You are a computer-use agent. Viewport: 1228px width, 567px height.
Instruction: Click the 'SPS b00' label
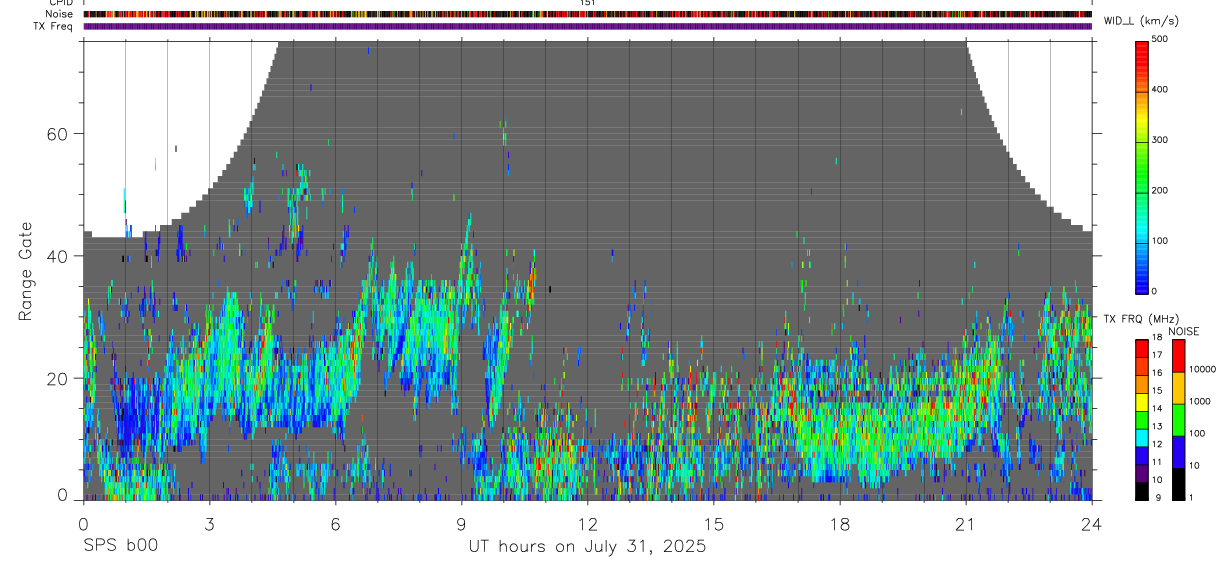pyautogui.click(x=120, y=547)
